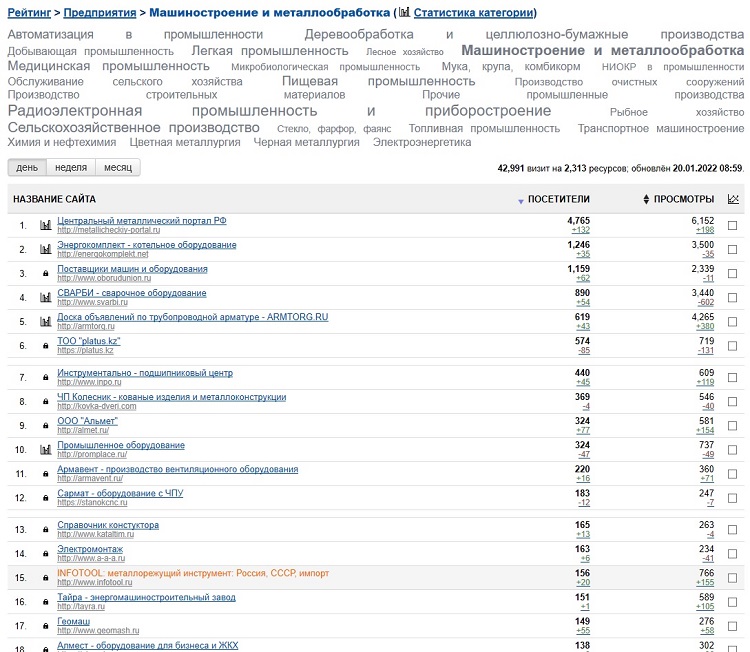750x652 pixels.
Task: Open Предприятия breadcrumb link
Action: click(99, 13)
